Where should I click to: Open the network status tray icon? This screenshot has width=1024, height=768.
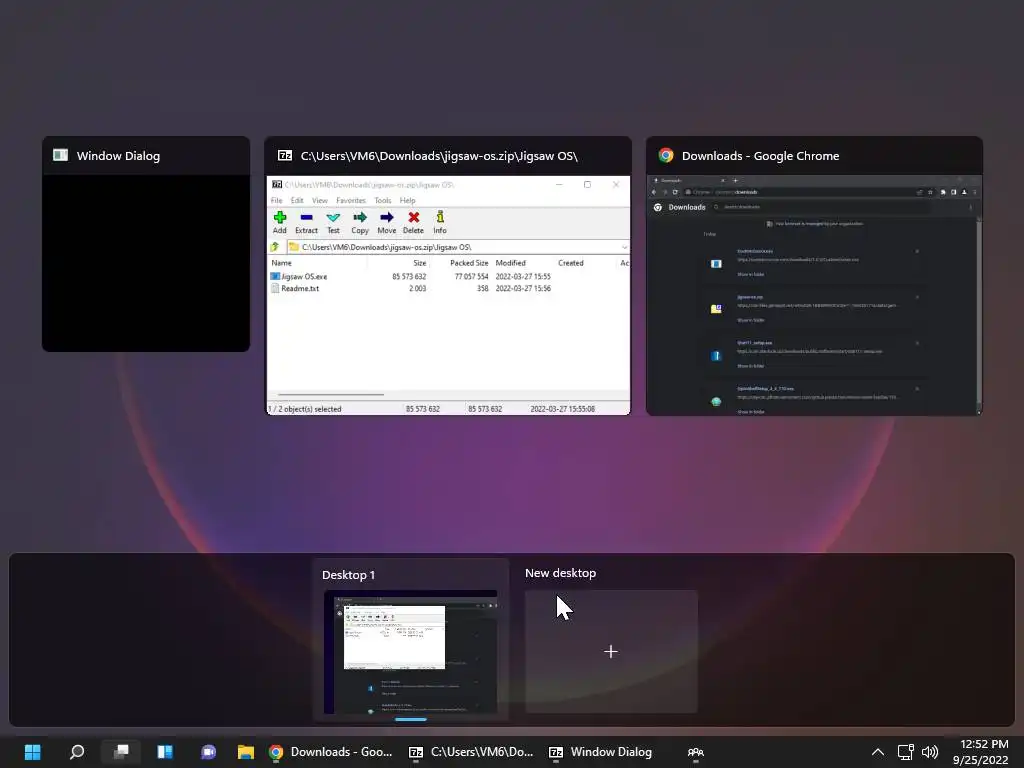(x=905, y=752)
